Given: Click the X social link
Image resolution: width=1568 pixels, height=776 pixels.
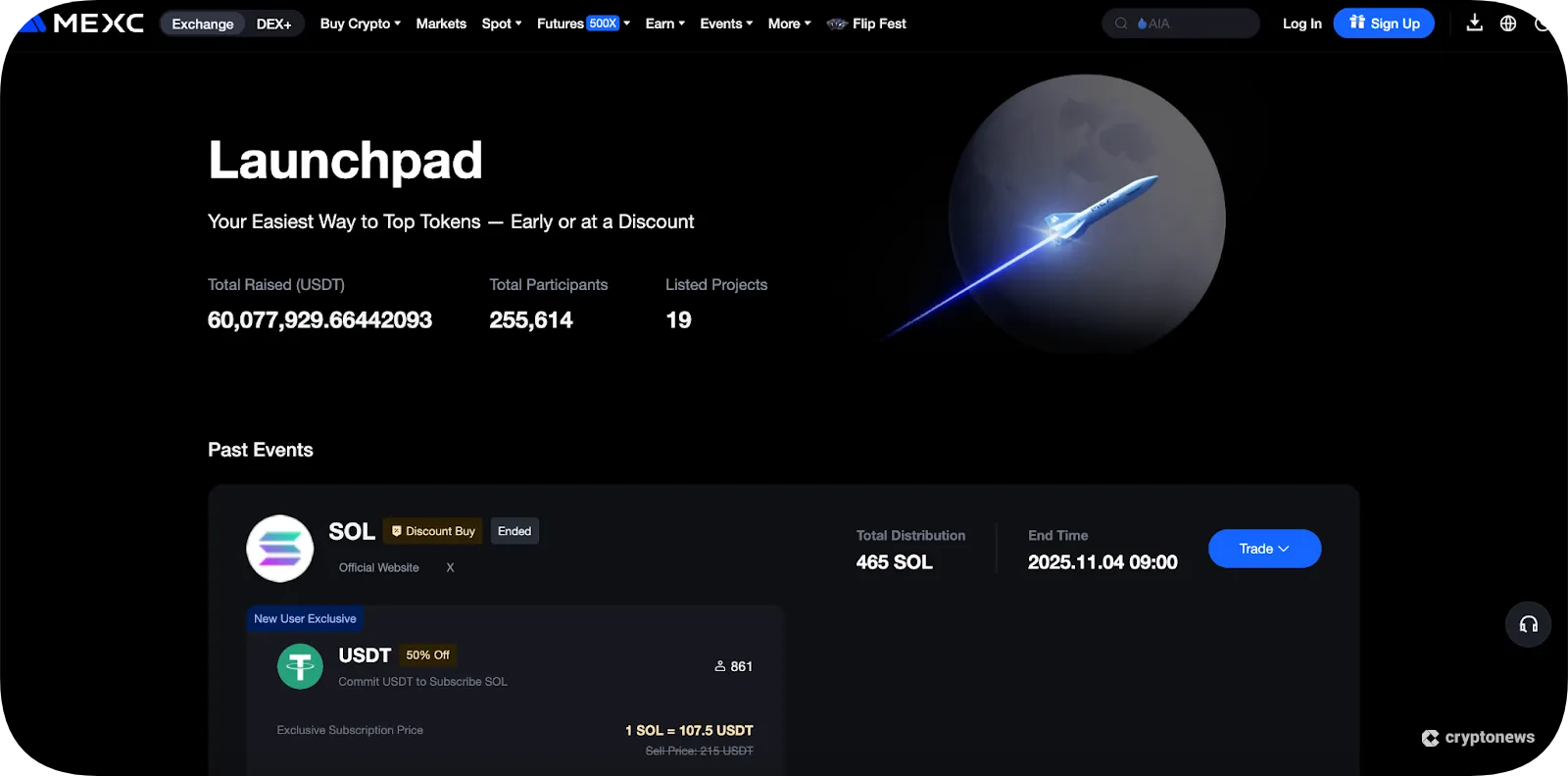Looking at the screenshot, I should click(x=450, y=567).
